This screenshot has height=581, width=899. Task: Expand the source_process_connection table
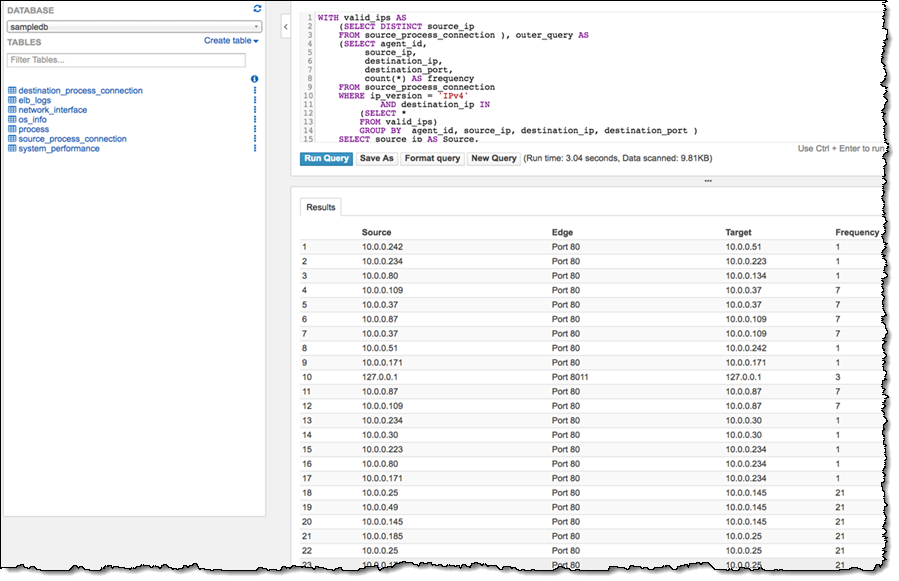click(72, 139)
